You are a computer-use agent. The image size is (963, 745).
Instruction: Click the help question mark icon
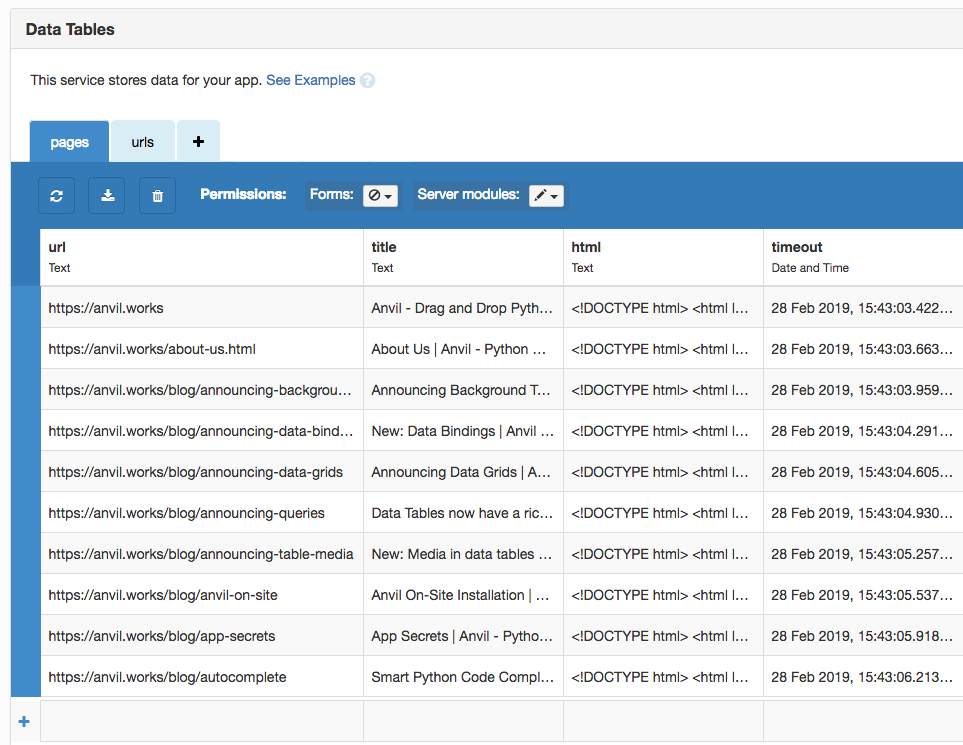click(367, 81)
